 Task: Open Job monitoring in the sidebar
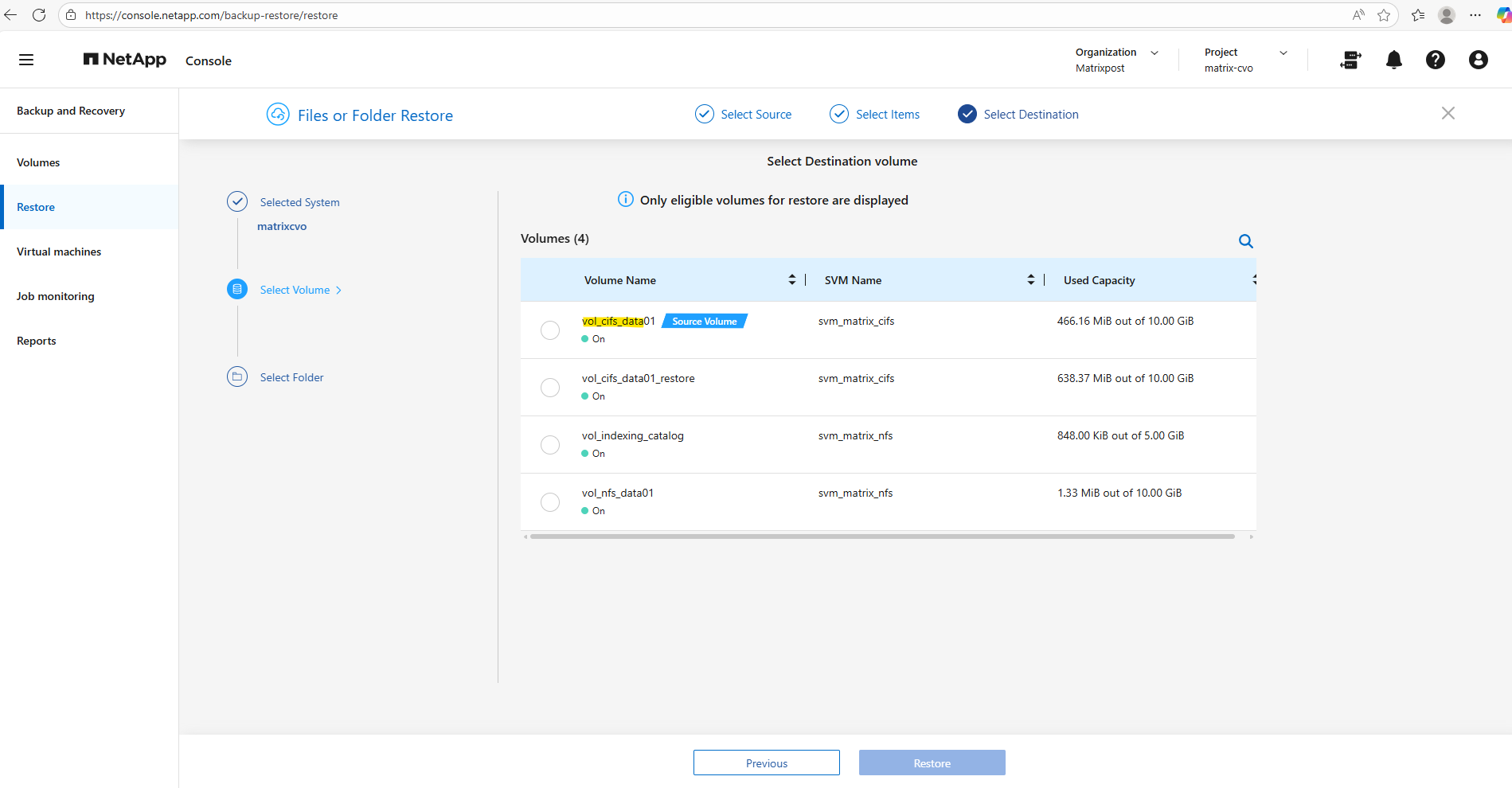[x=56, y=296]
